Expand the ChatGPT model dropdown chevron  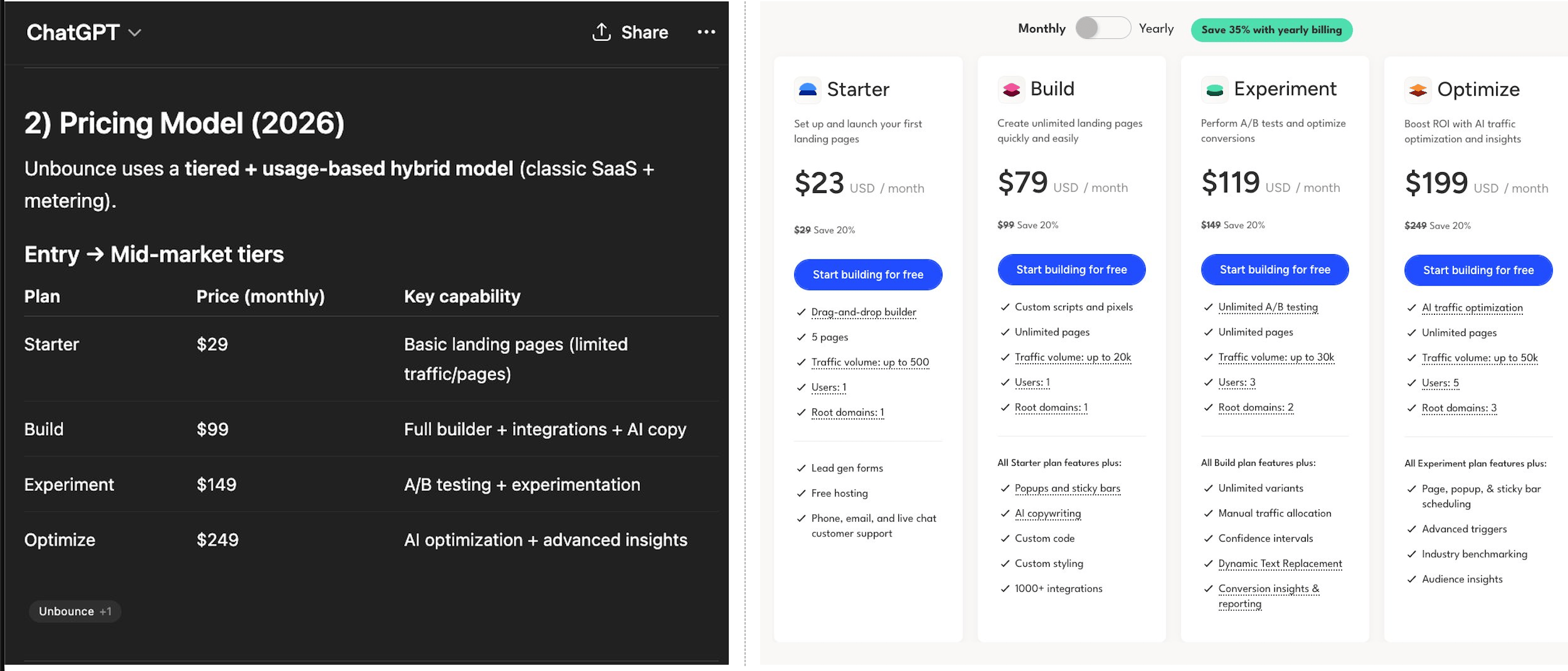tap(135, 33)
